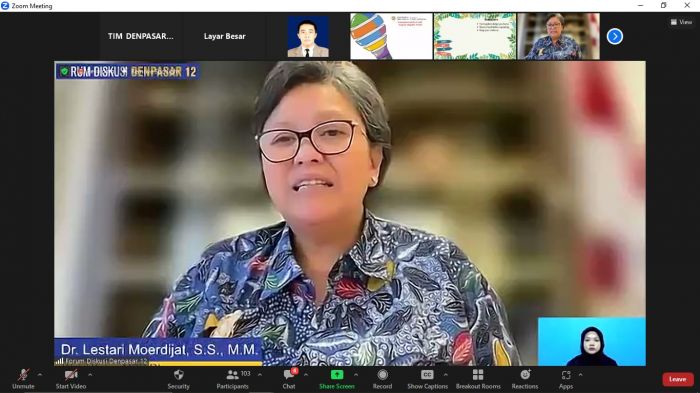Expand arrow next to Apps
The image size is (700, 393).
tap(580, 375)
